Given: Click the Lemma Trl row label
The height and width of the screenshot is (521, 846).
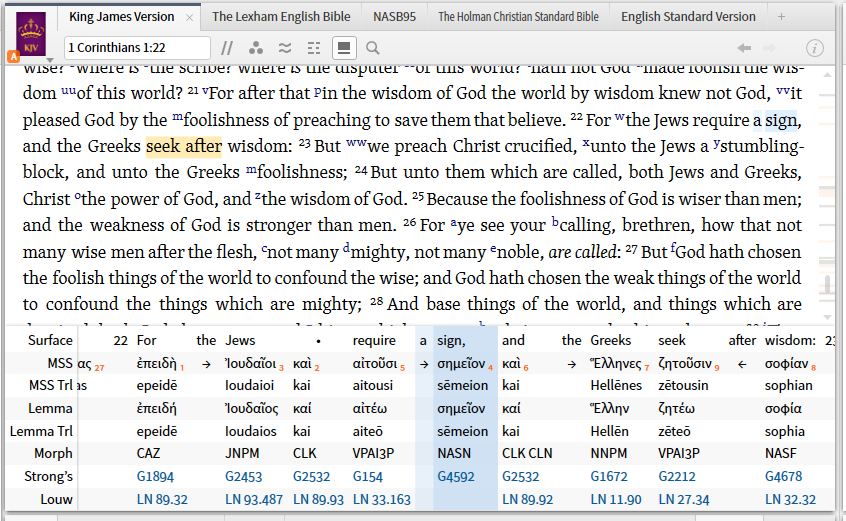Looking at the screenshot, I should pos(41,431).
